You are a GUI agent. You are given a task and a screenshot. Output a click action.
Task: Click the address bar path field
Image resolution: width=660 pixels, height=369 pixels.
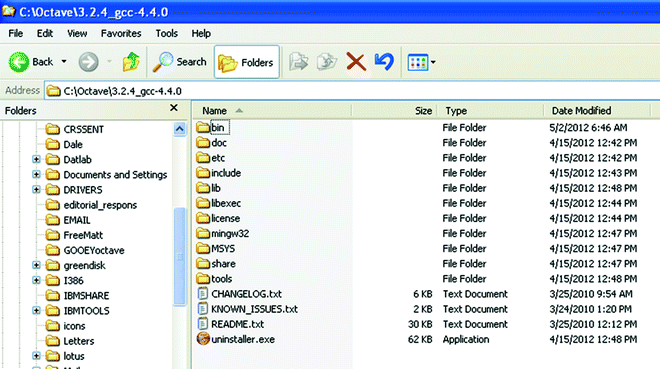point(352,91)
